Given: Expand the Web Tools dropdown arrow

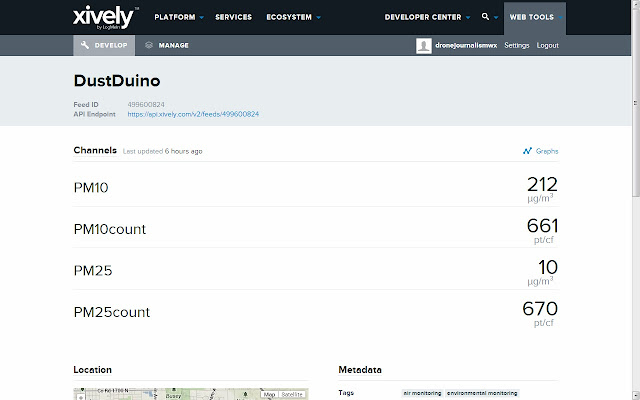Looking at the screenshot, I should (x=560, y=18).
